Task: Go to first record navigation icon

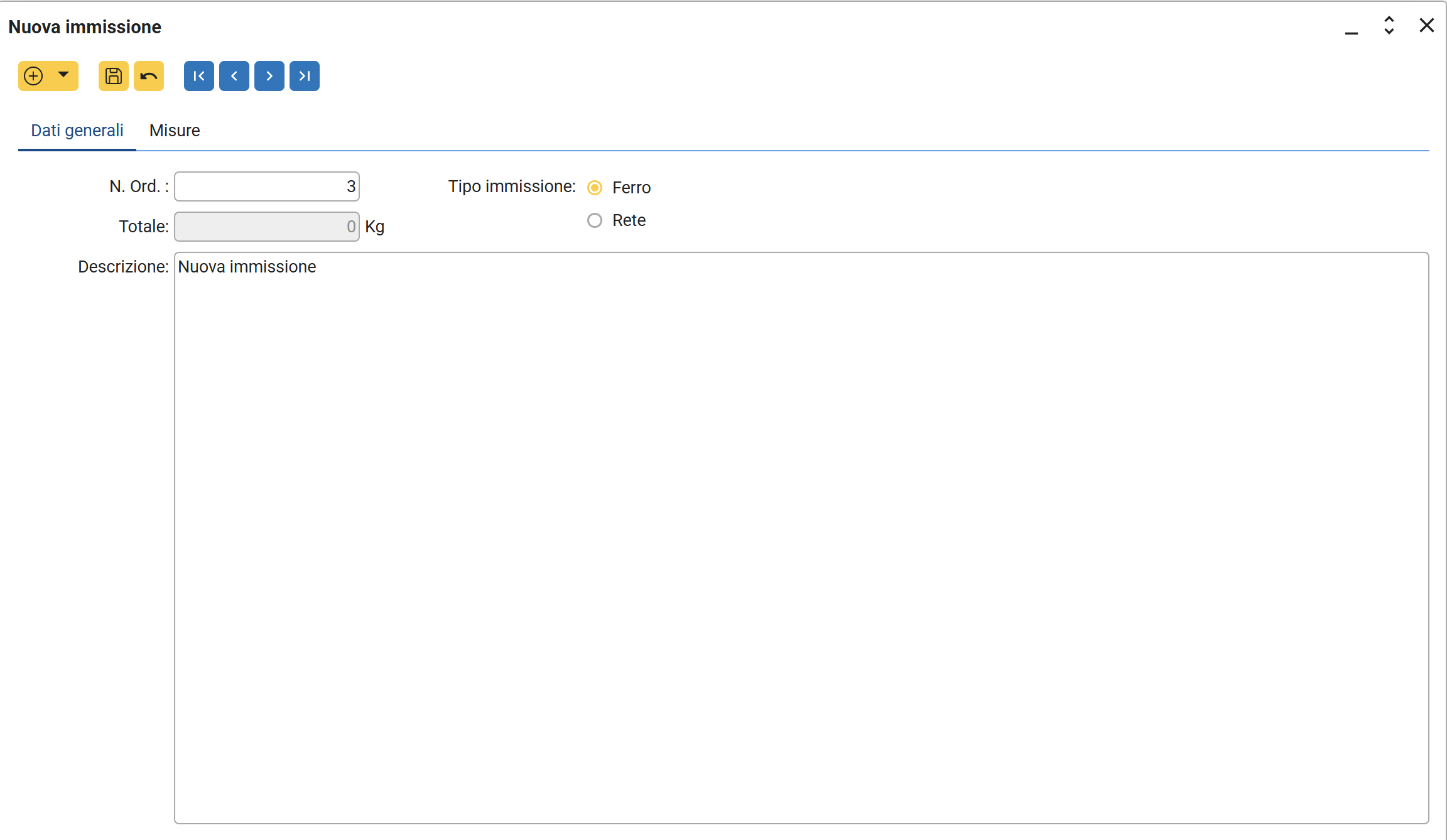Action: [x=199, y=76]
